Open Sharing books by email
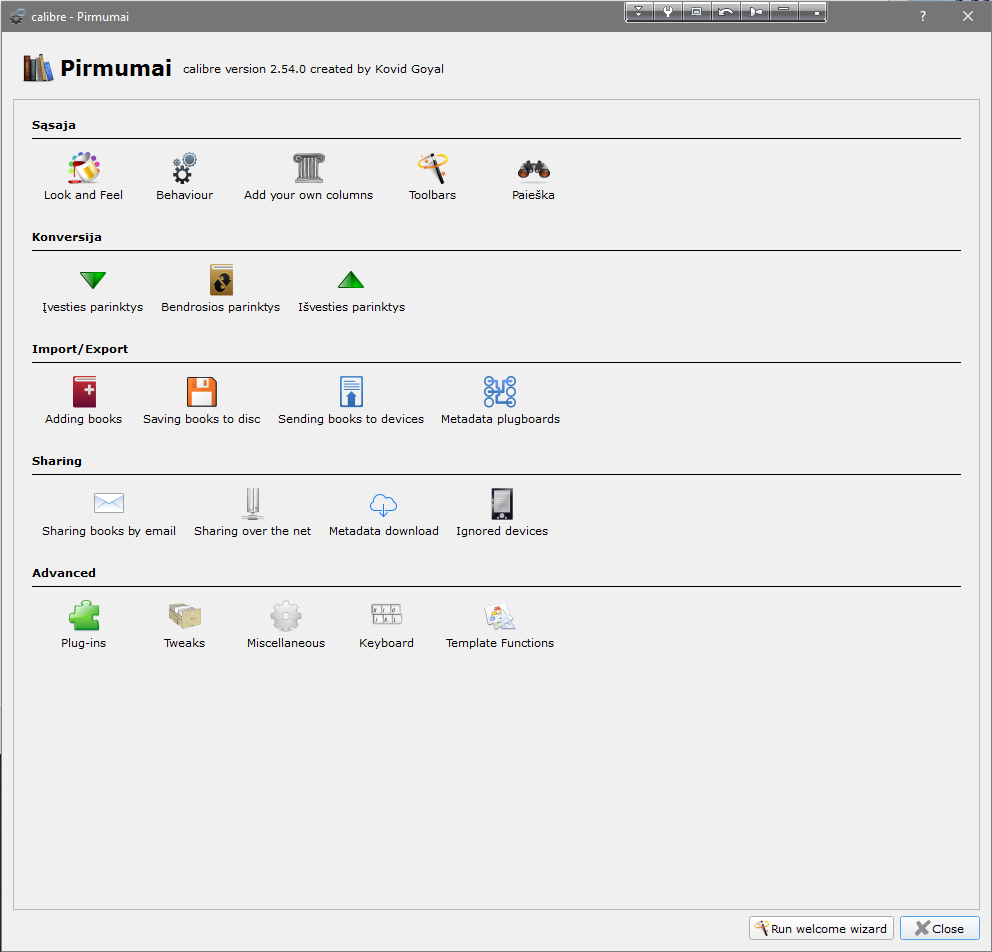 109,512
